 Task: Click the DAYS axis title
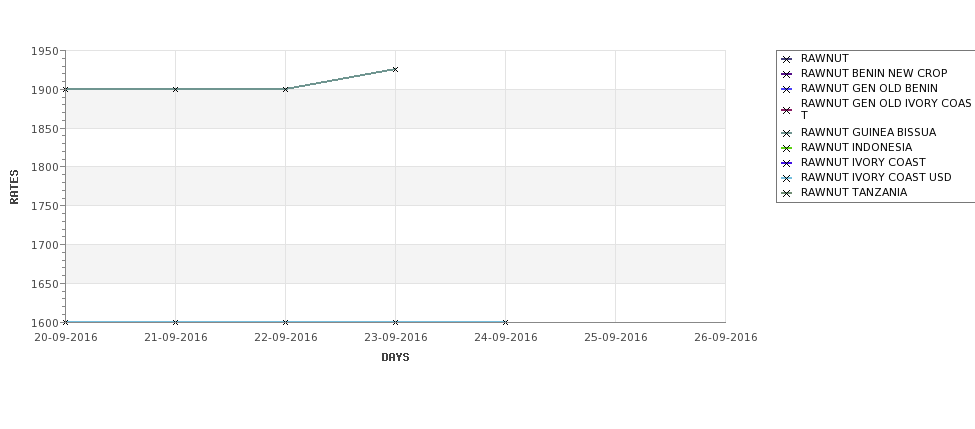point(395,358)
